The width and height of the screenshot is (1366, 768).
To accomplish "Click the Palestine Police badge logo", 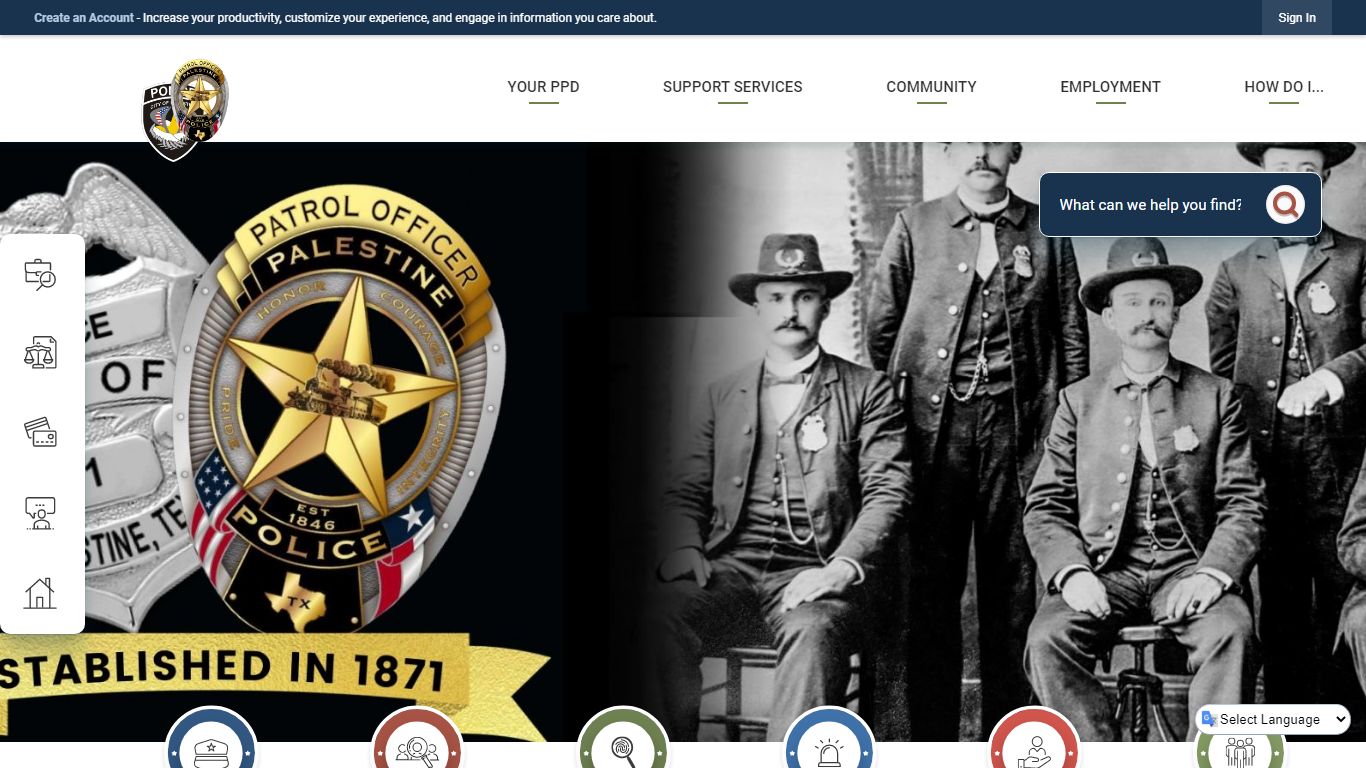I will point(186,109).
